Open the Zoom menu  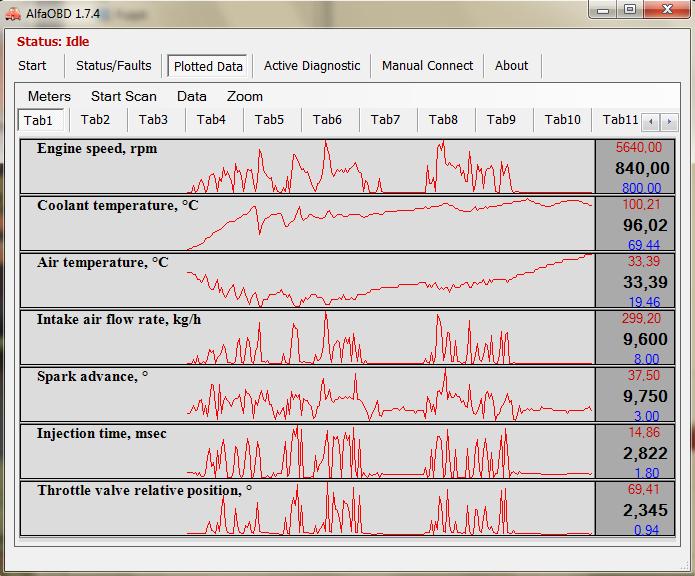(244, 97)
